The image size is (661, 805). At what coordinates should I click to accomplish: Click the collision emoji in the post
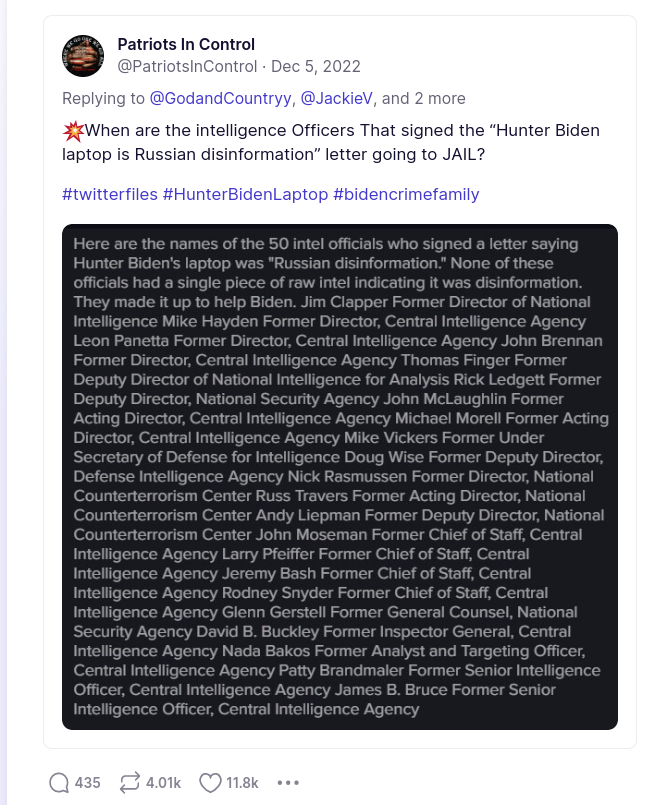(x=73, y=131)
